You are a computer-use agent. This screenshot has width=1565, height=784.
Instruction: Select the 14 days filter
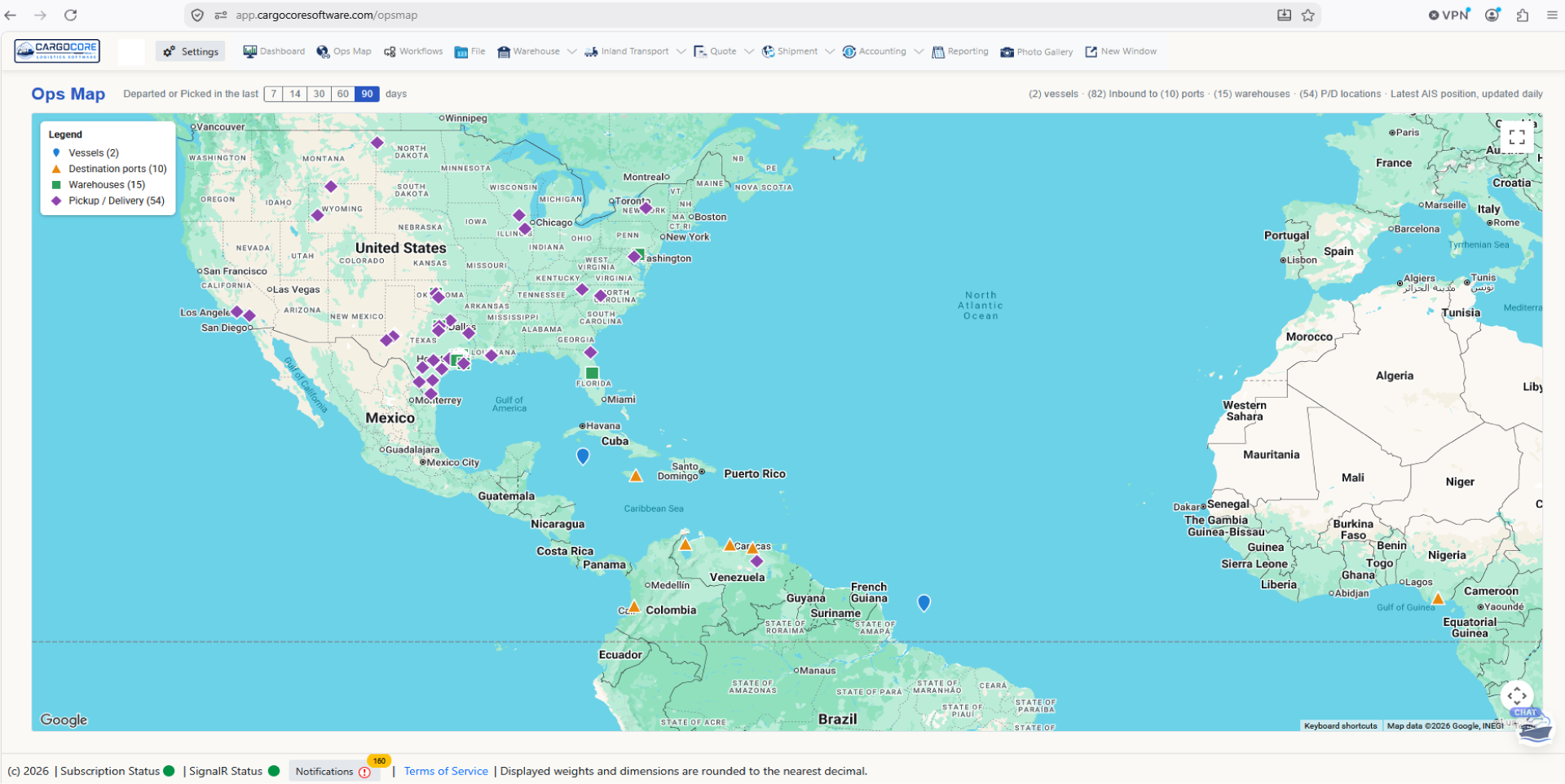pos(295,94)
